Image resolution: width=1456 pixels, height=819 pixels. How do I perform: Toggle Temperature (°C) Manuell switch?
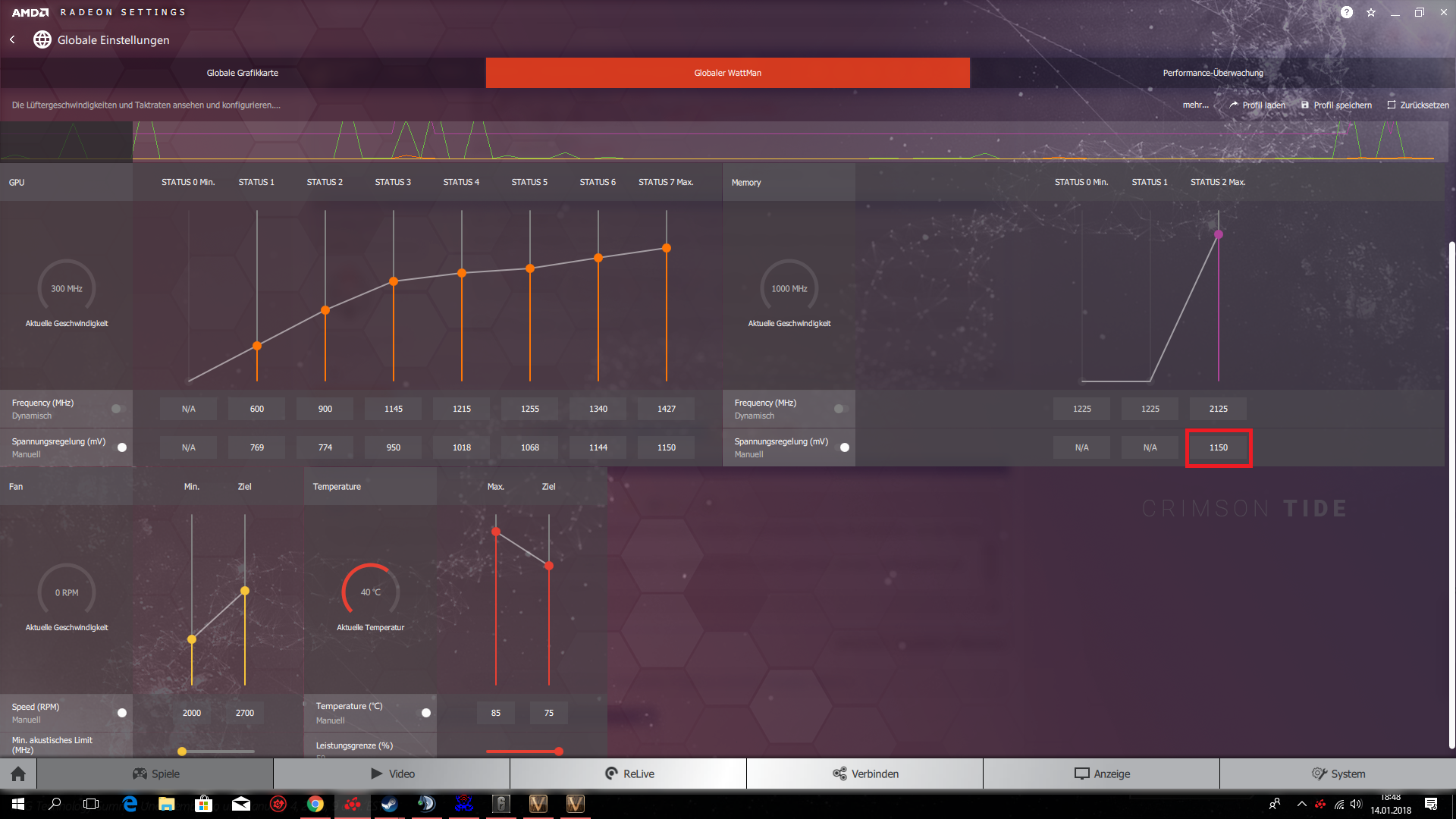[x=426, y=713]
